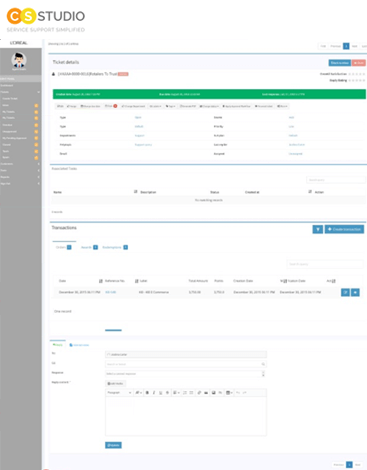Open the More dropdown in ticket toolbar
This screenshot has height=470, width=367.
point(282,106)
